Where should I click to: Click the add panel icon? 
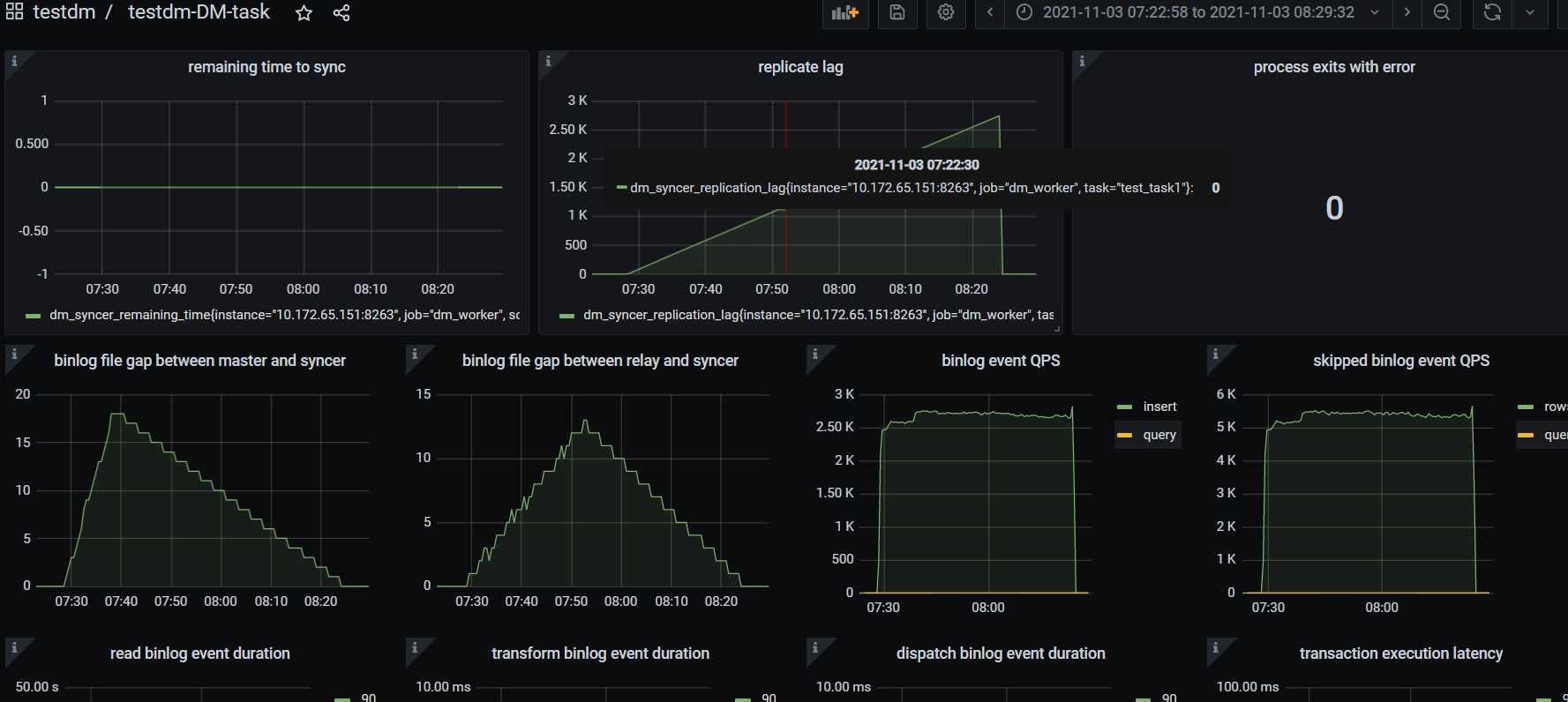pos(844,12)
